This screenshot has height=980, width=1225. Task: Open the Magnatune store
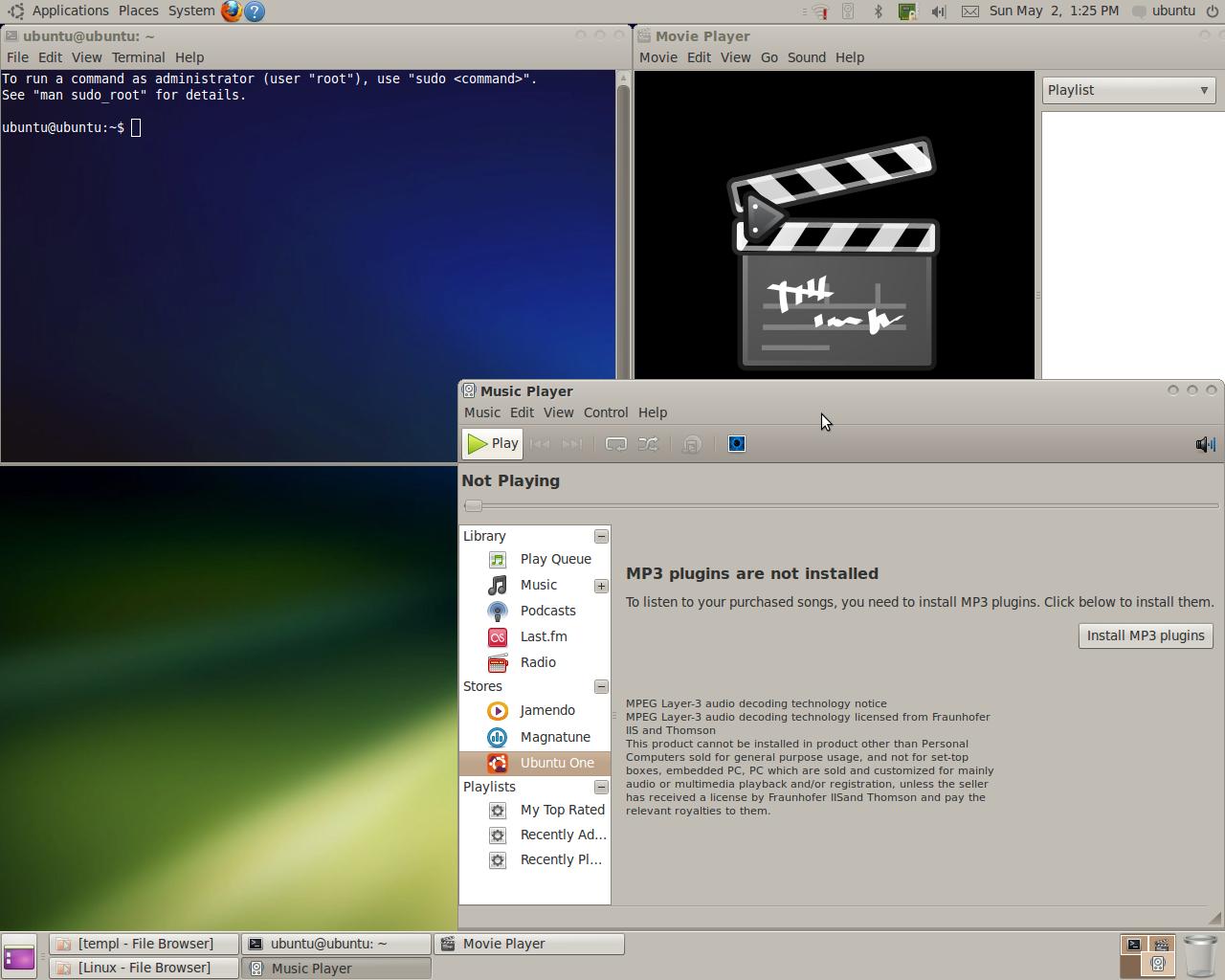tap(535, 737)
